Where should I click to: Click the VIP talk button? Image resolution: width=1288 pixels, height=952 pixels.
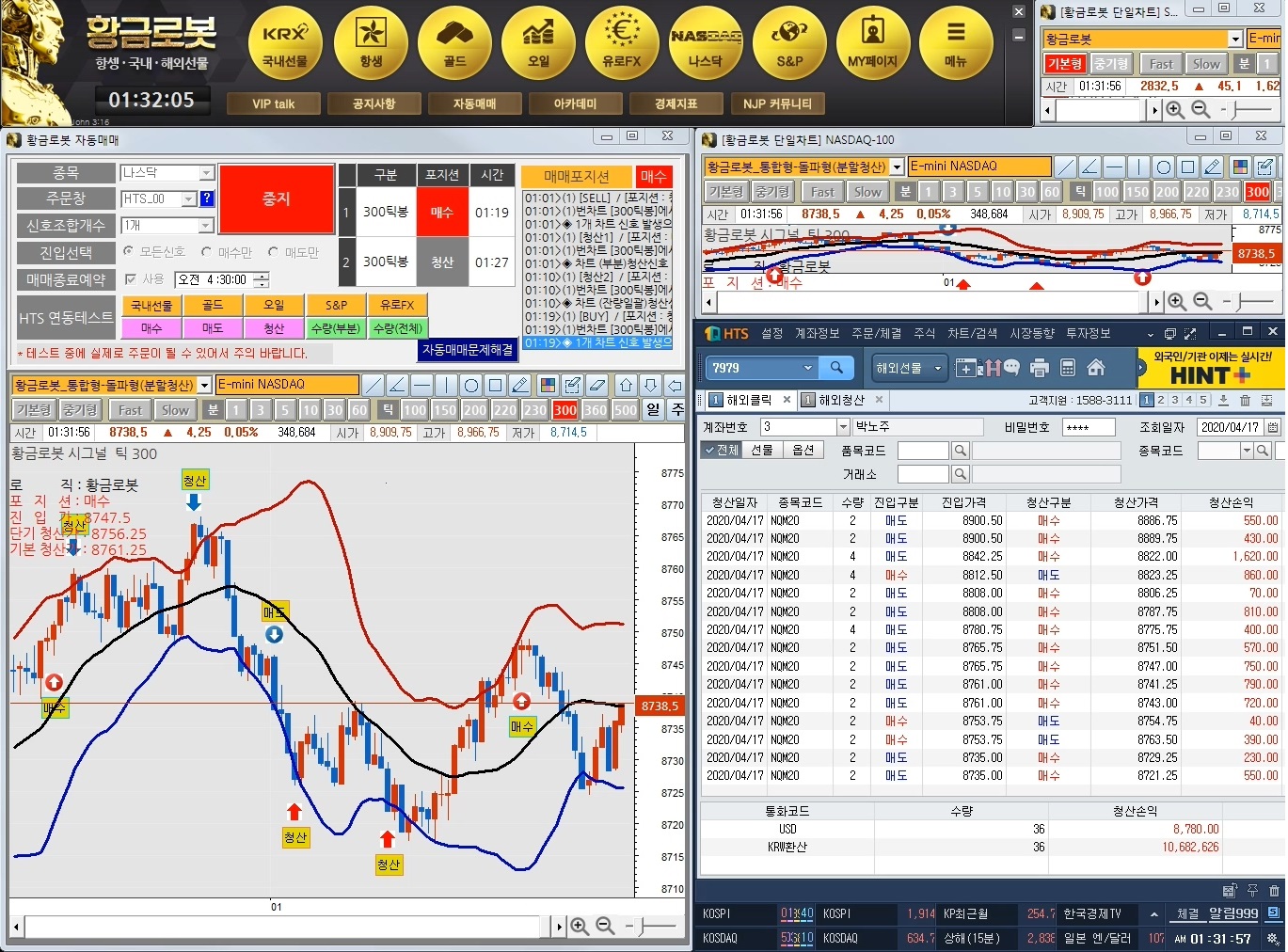point(274,103)
